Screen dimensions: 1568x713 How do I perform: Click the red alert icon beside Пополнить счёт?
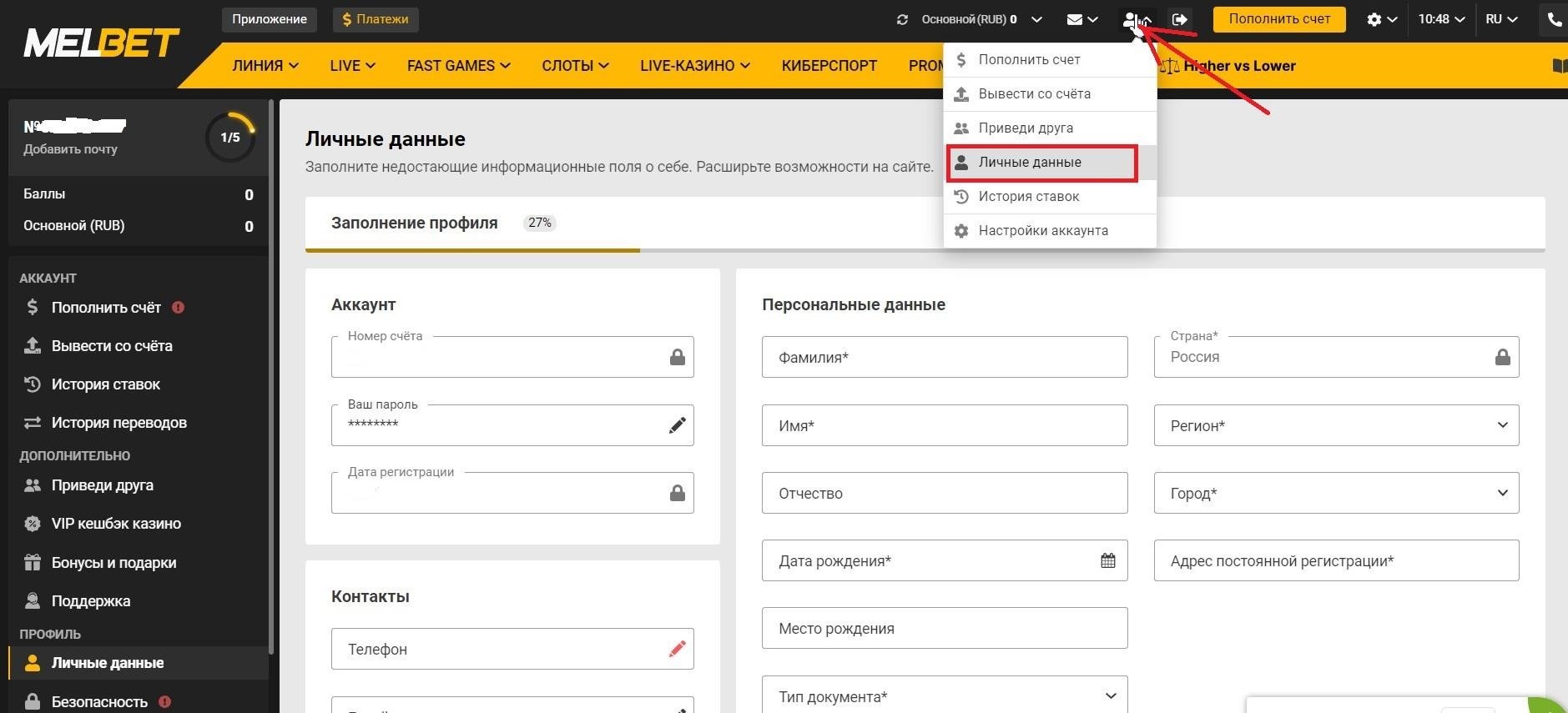click(178, 307)
